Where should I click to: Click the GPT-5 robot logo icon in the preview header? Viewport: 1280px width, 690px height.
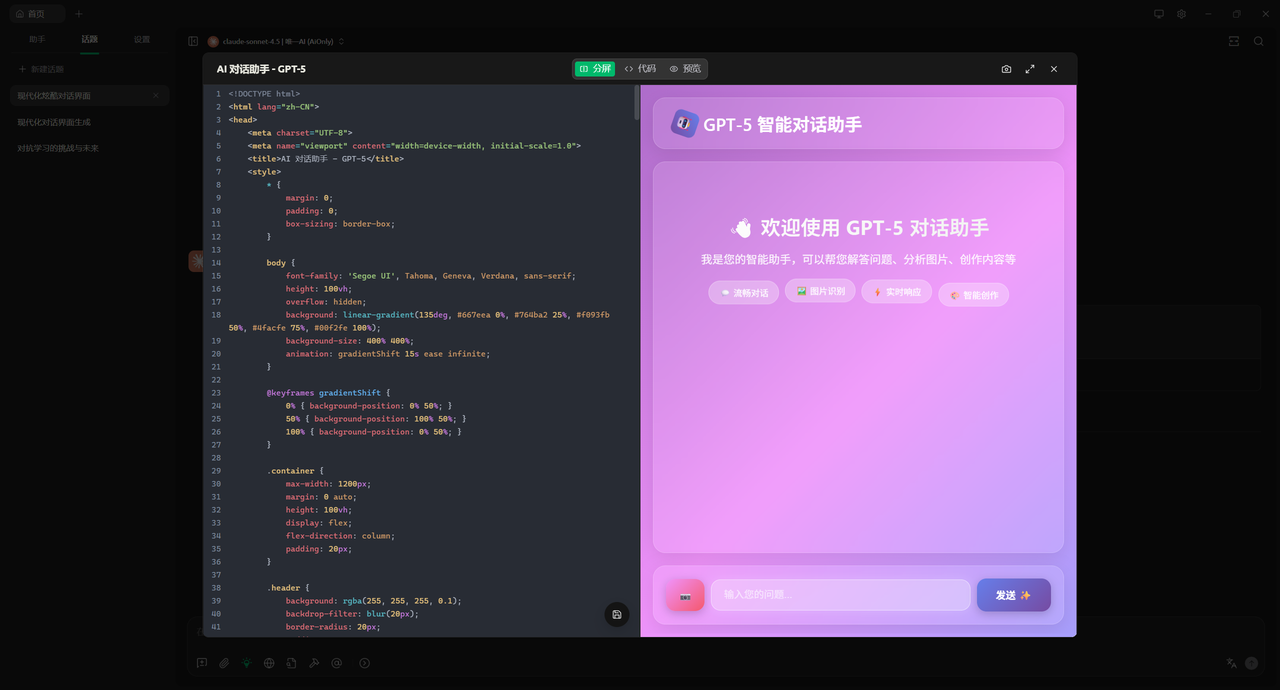[684, 123]
